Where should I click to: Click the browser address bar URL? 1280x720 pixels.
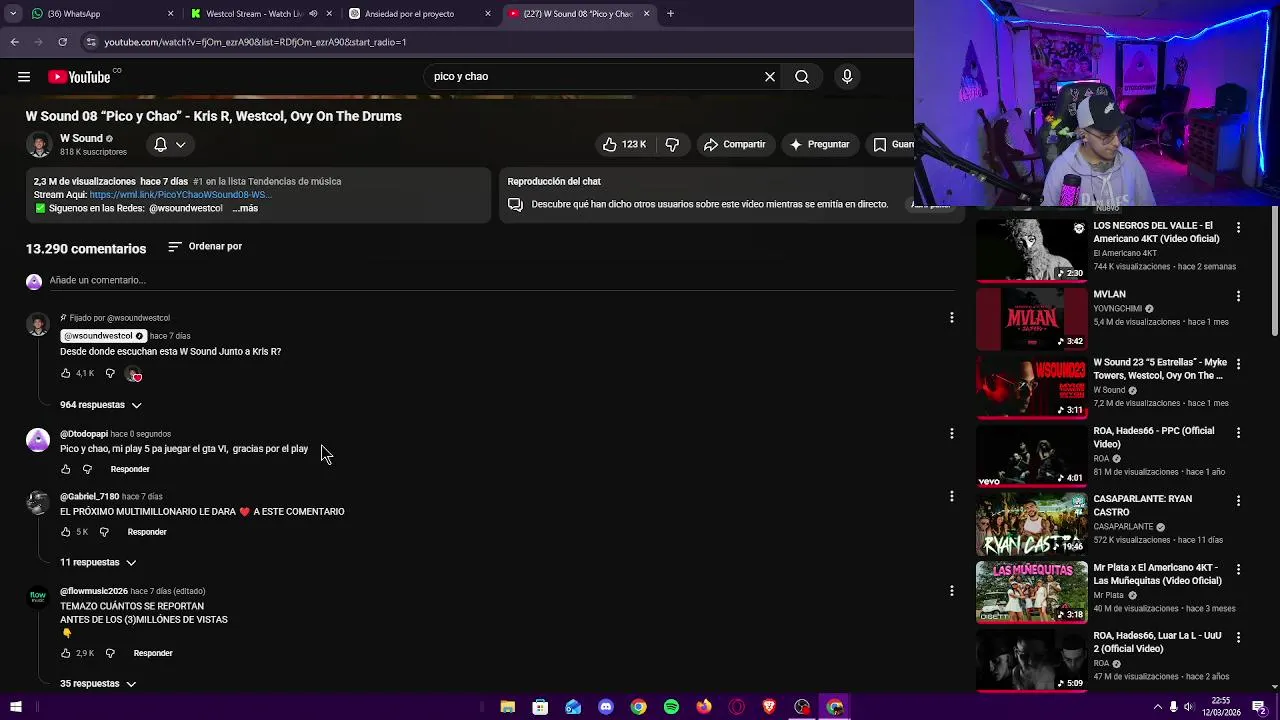tap(255, 42)
